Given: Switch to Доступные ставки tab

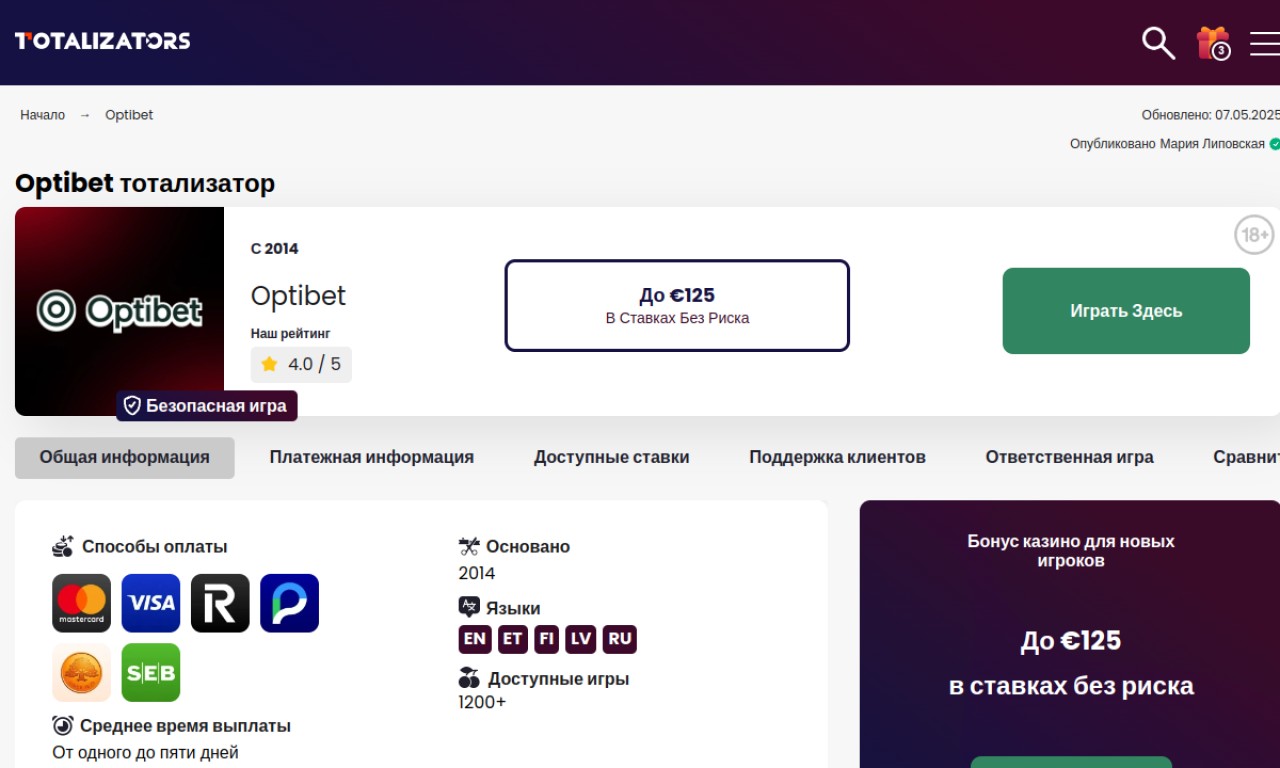Looking at the screenshot, I should [611, 458].
